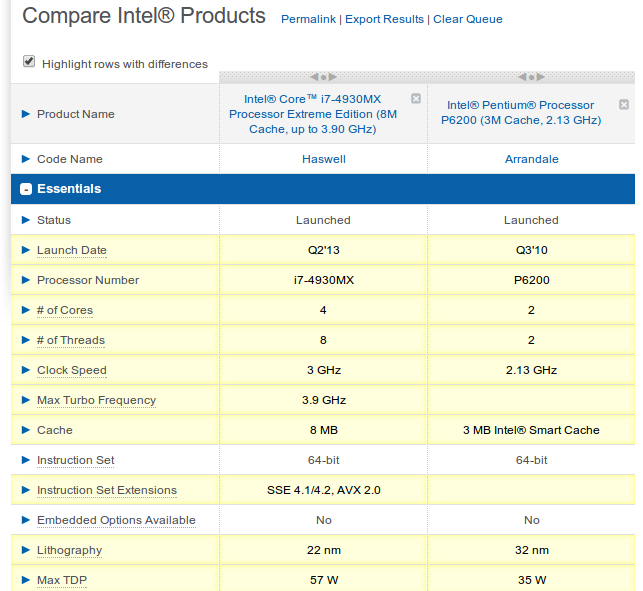The image size is (643, 591).
Task: Collapse the Essentials section
Action: [26, 189]
